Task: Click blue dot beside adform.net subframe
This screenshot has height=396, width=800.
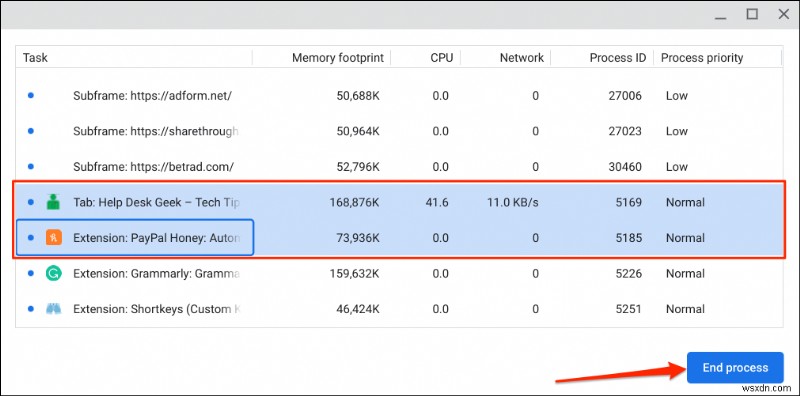Action: tap(31, 95)
